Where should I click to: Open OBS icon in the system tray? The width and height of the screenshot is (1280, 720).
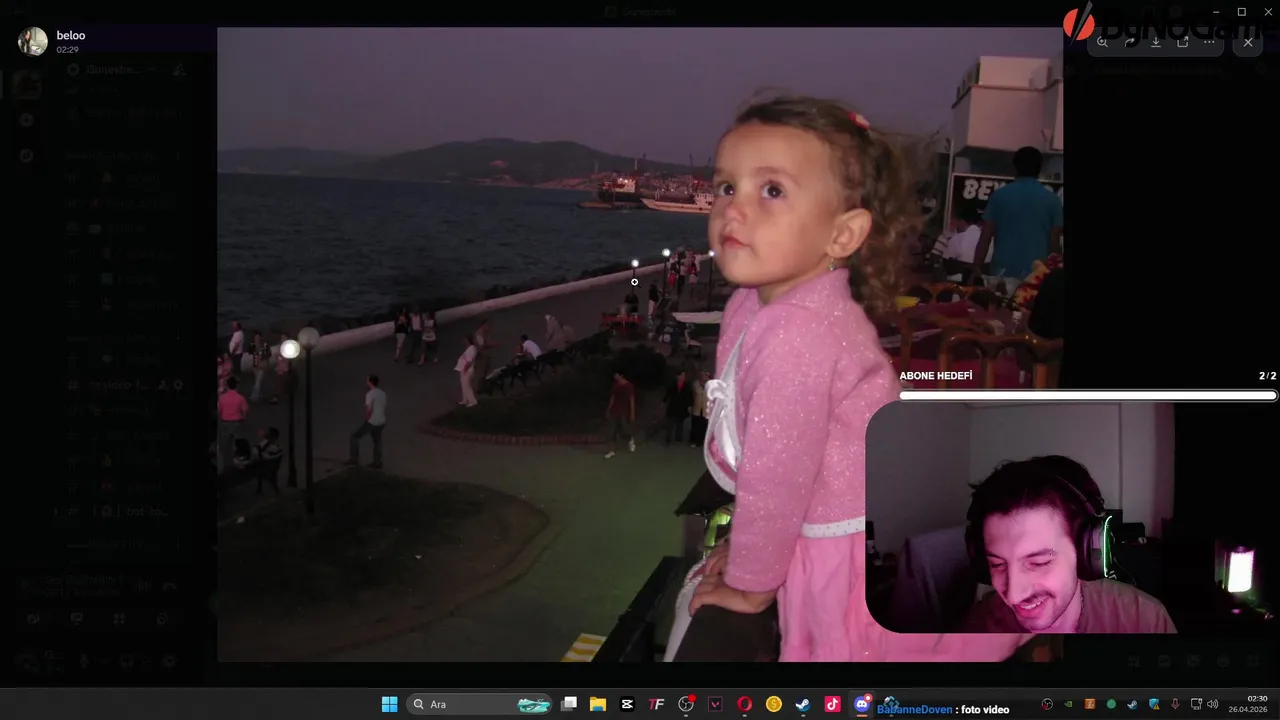[x=1047, y=704]
